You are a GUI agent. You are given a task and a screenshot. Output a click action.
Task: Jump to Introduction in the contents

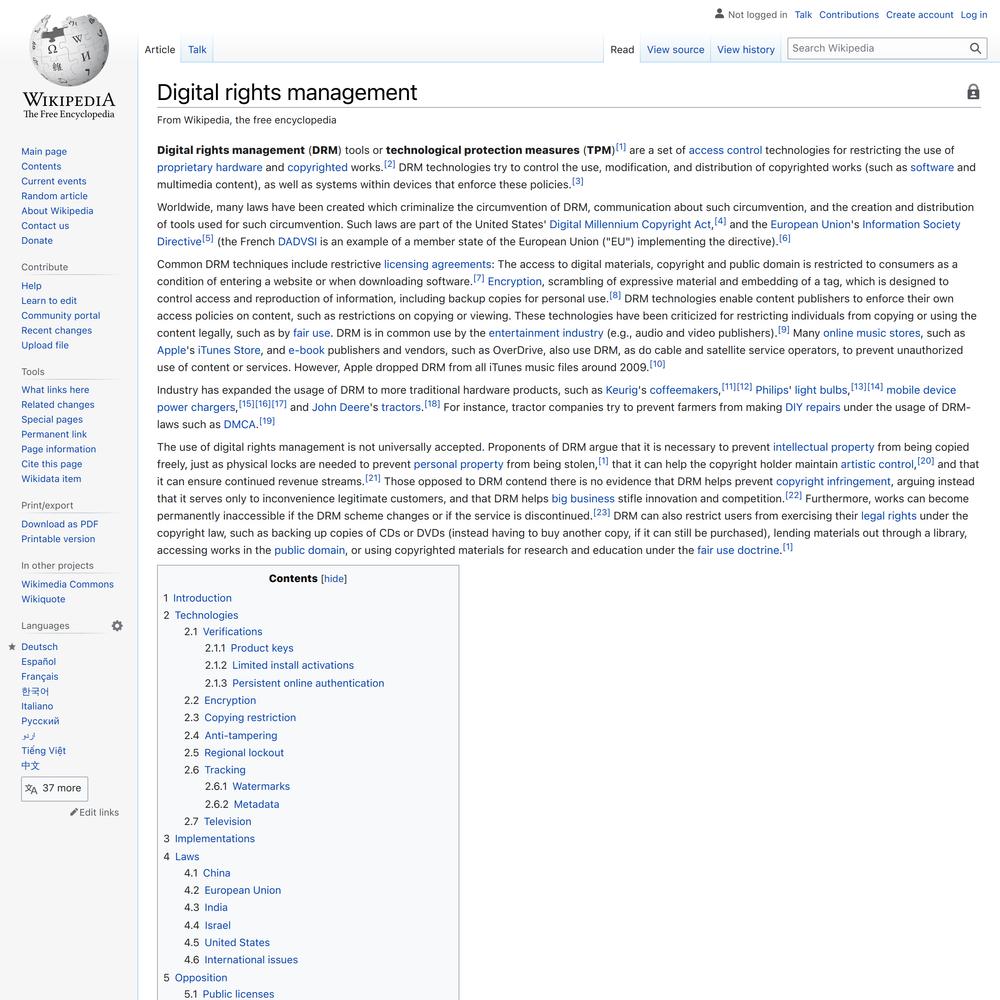[202, 598]
